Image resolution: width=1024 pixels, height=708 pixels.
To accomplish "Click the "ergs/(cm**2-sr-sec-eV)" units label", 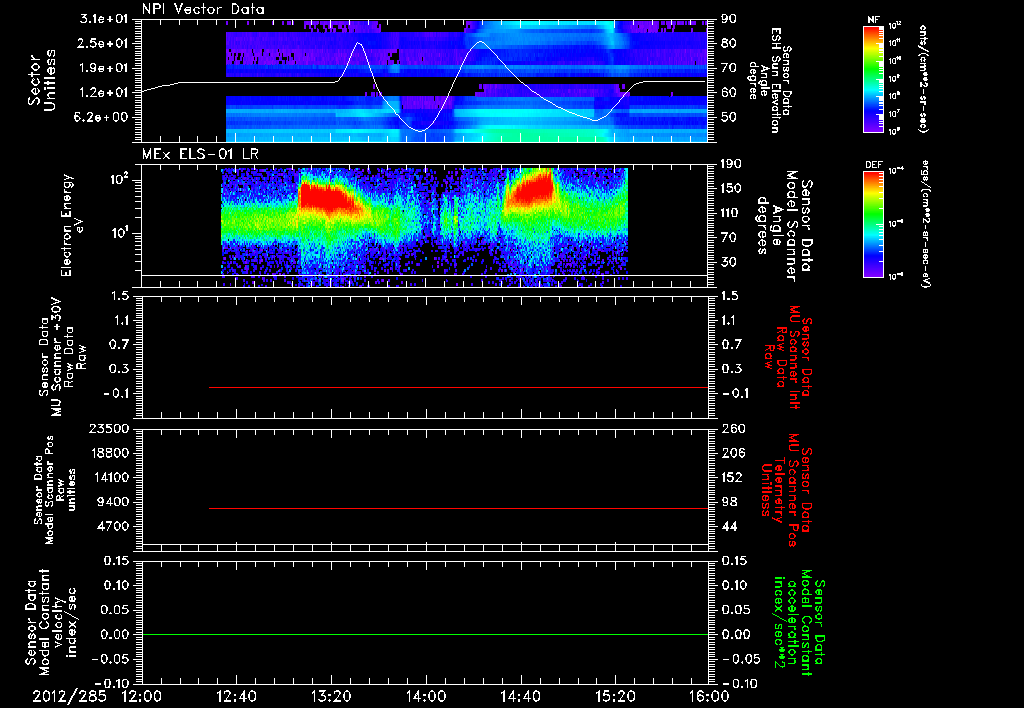I will (x=925, y=225).
